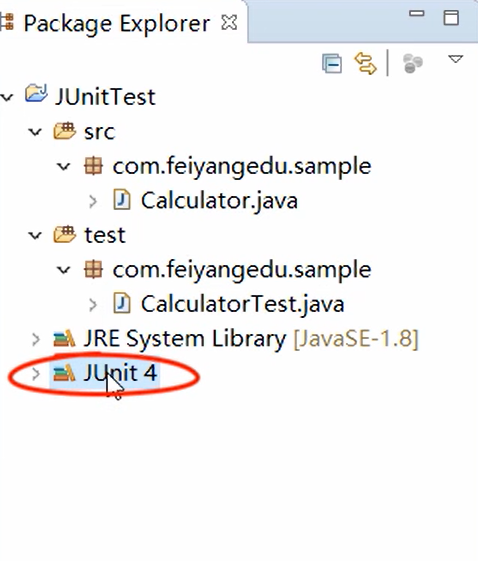Collapse com.feiyangedu.sample package under src

pyautogui.click(x=64, y=166)
